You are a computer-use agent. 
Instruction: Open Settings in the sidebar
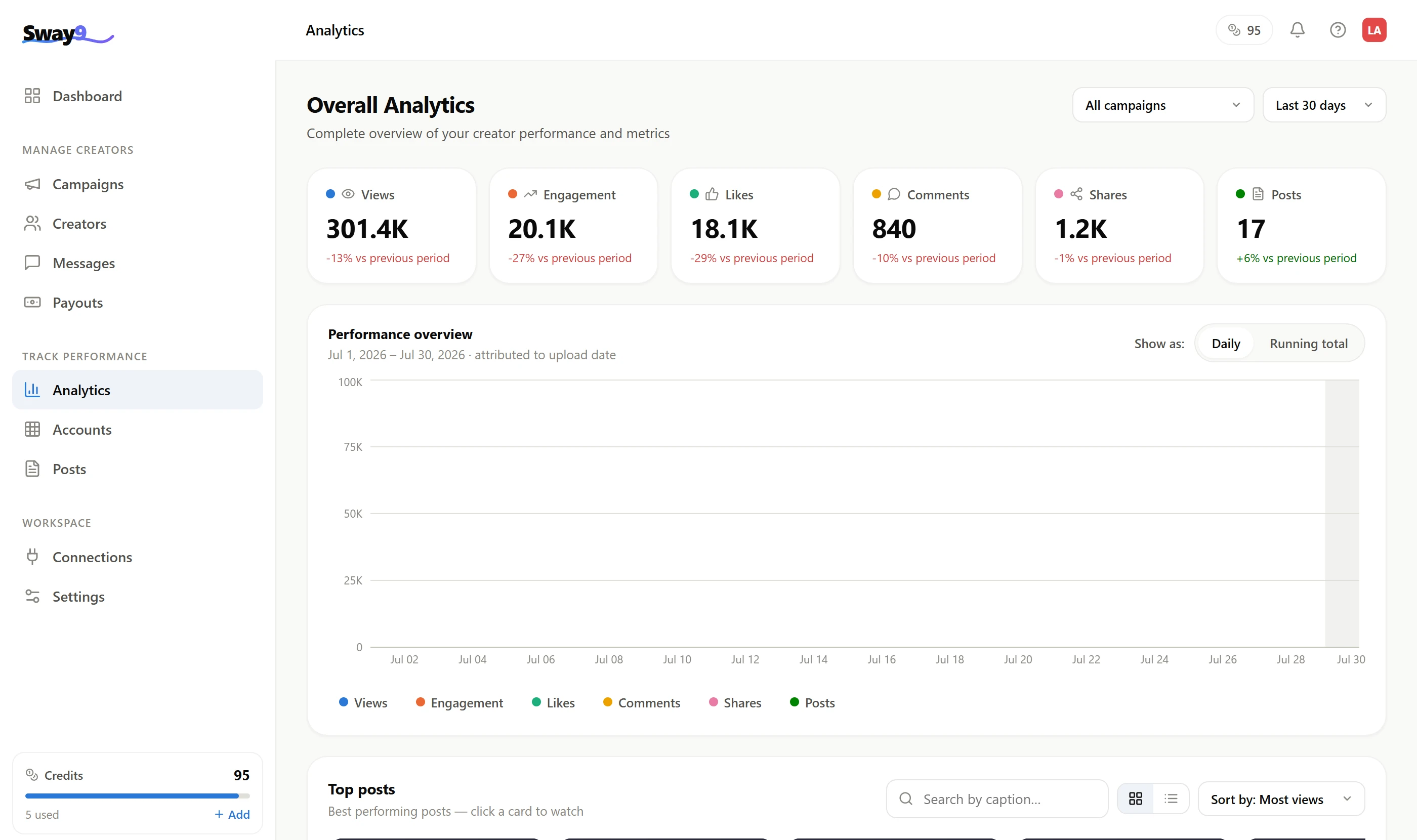(x=138, y=596)
